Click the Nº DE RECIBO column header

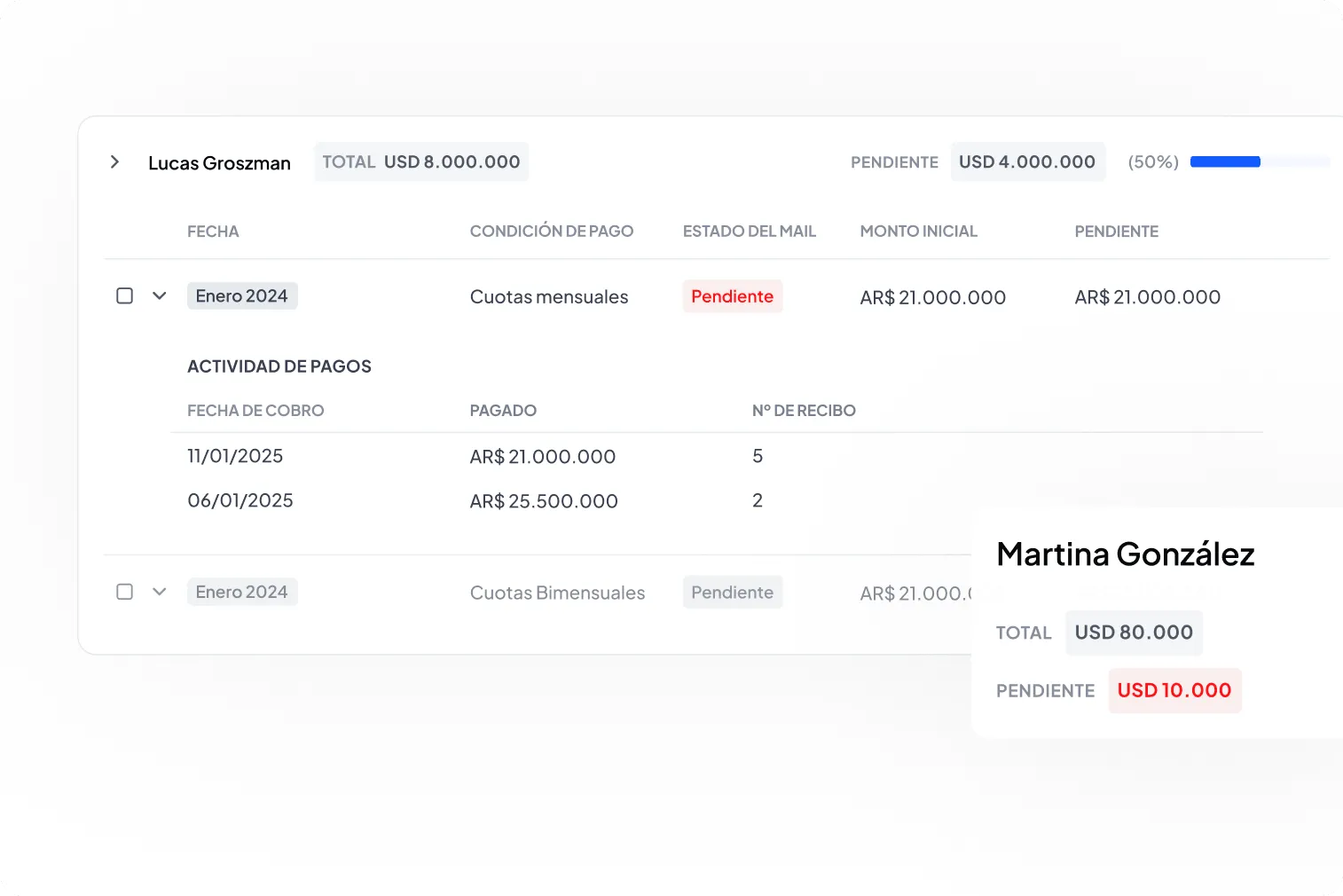pos(804,411)
